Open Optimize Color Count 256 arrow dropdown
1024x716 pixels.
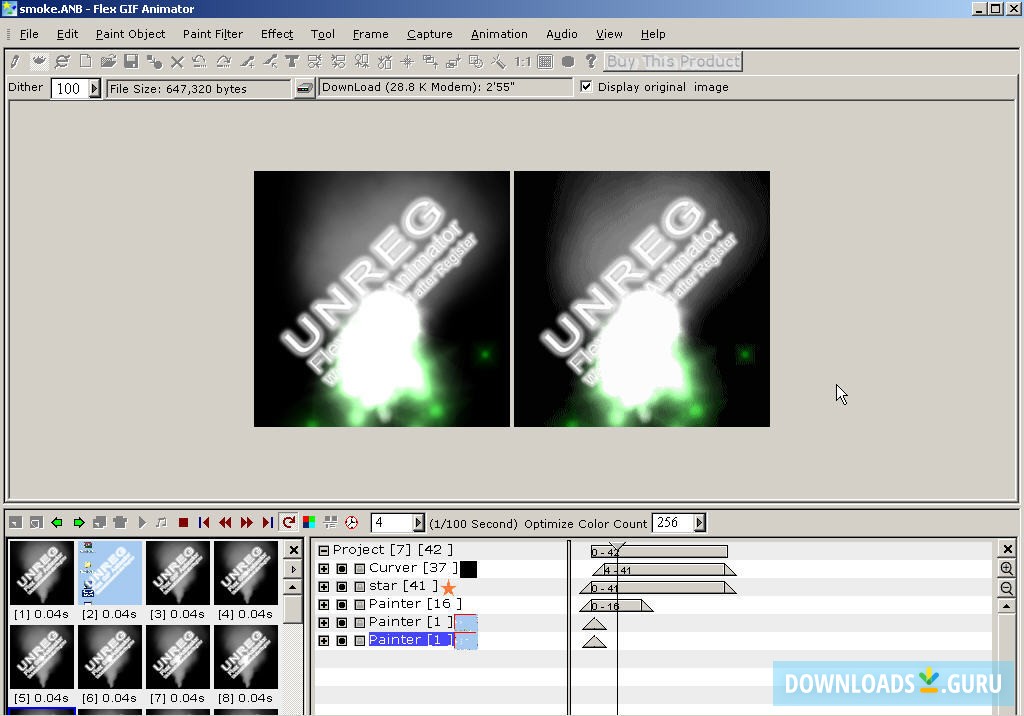[x=699, y=523]
